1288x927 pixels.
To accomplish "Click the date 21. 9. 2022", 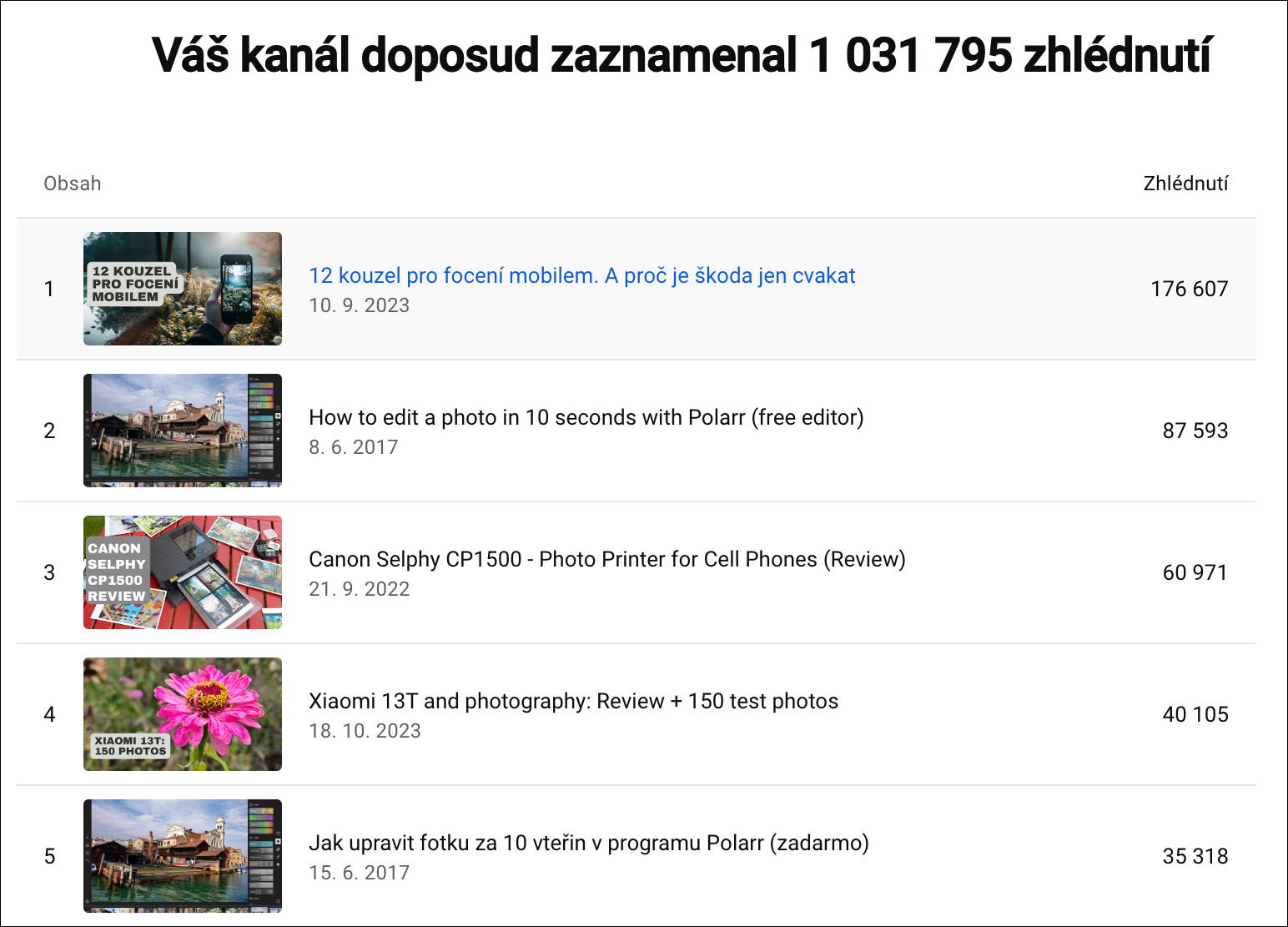I will click(360, 589).
